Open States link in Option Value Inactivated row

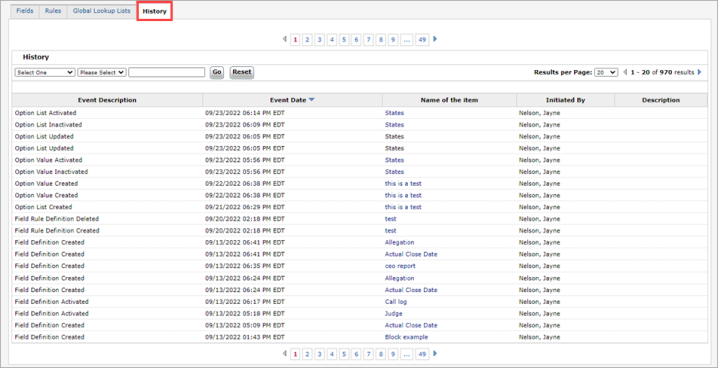(x=394, y=172)
